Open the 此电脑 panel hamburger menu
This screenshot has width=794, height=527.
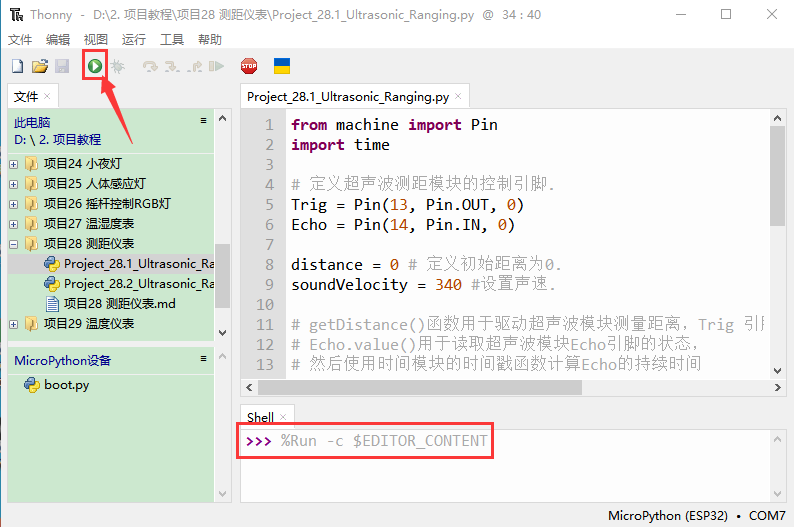click(204, 121)
